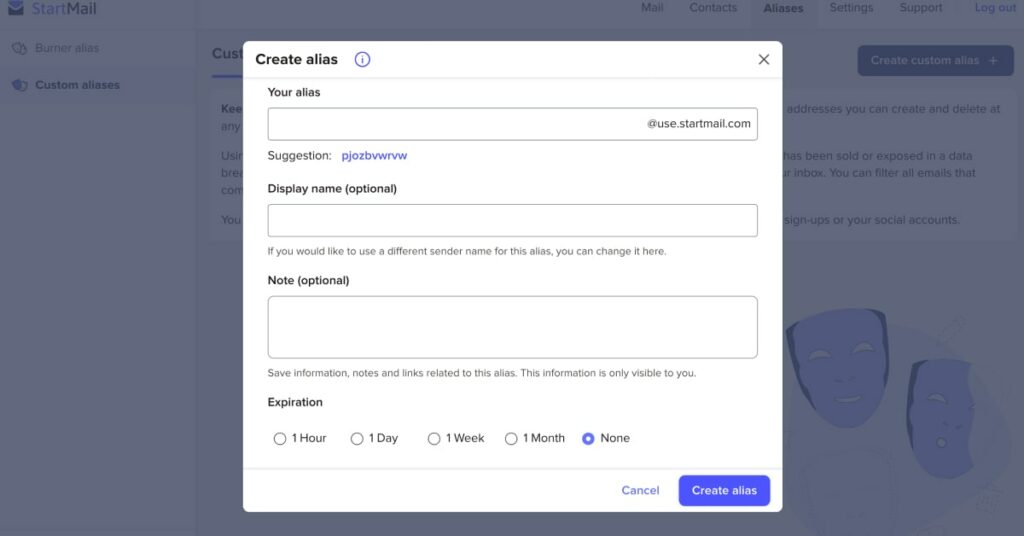Go to the Contacts tab

point(713,8)
